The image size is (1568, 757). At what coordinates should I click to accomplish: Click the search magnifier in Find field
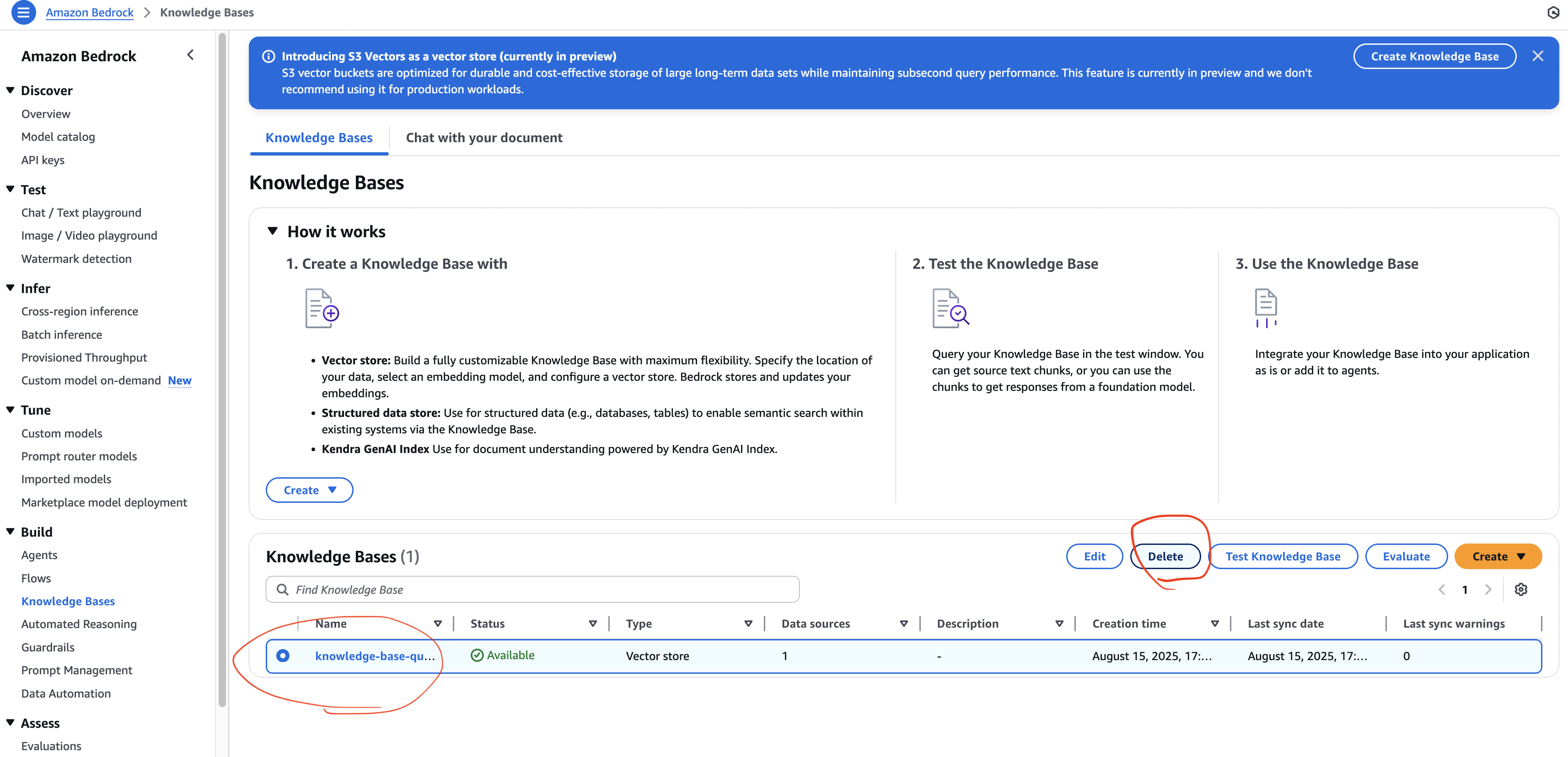pyautogui.click(x=282, y=589)
